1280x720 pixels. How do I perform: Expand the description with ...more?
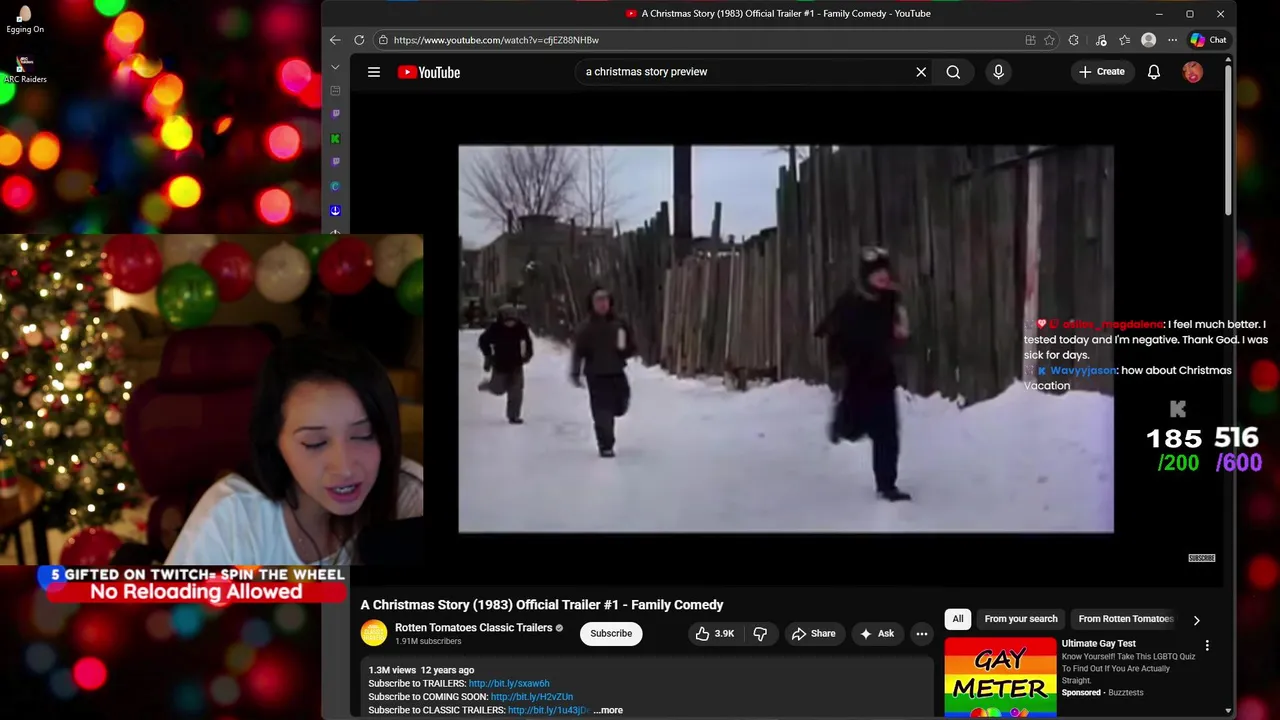608,710
